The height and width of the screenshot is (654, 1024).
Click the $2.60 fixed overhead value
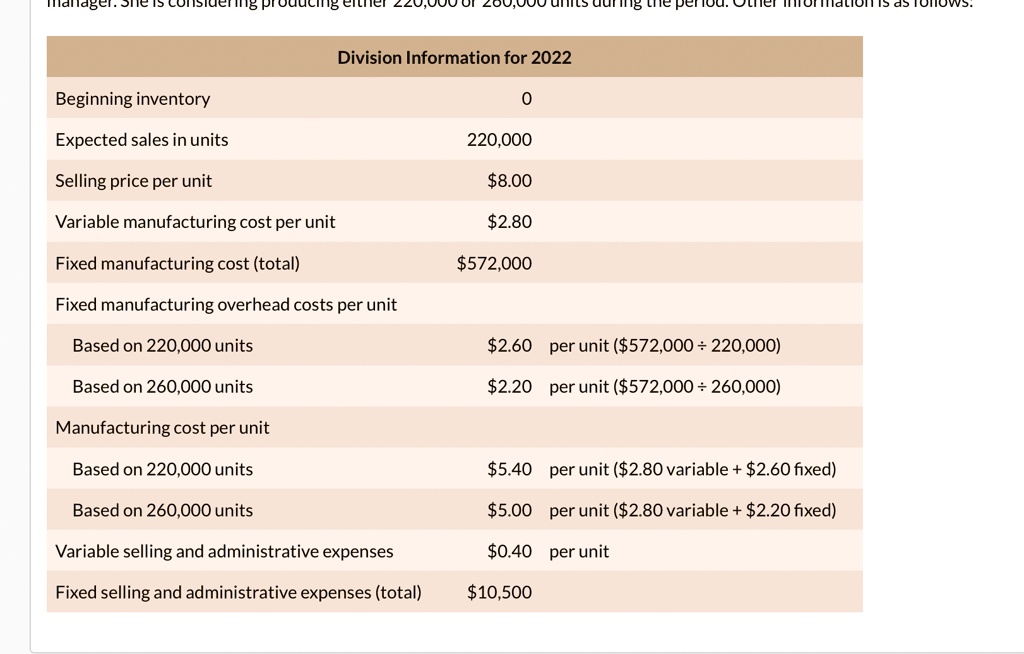coord(509,346)
